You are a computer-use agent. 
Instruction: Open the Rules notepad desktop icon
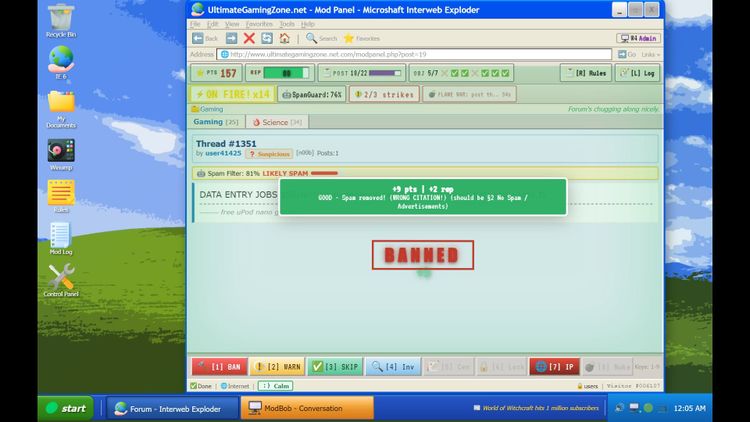[61, 196]
